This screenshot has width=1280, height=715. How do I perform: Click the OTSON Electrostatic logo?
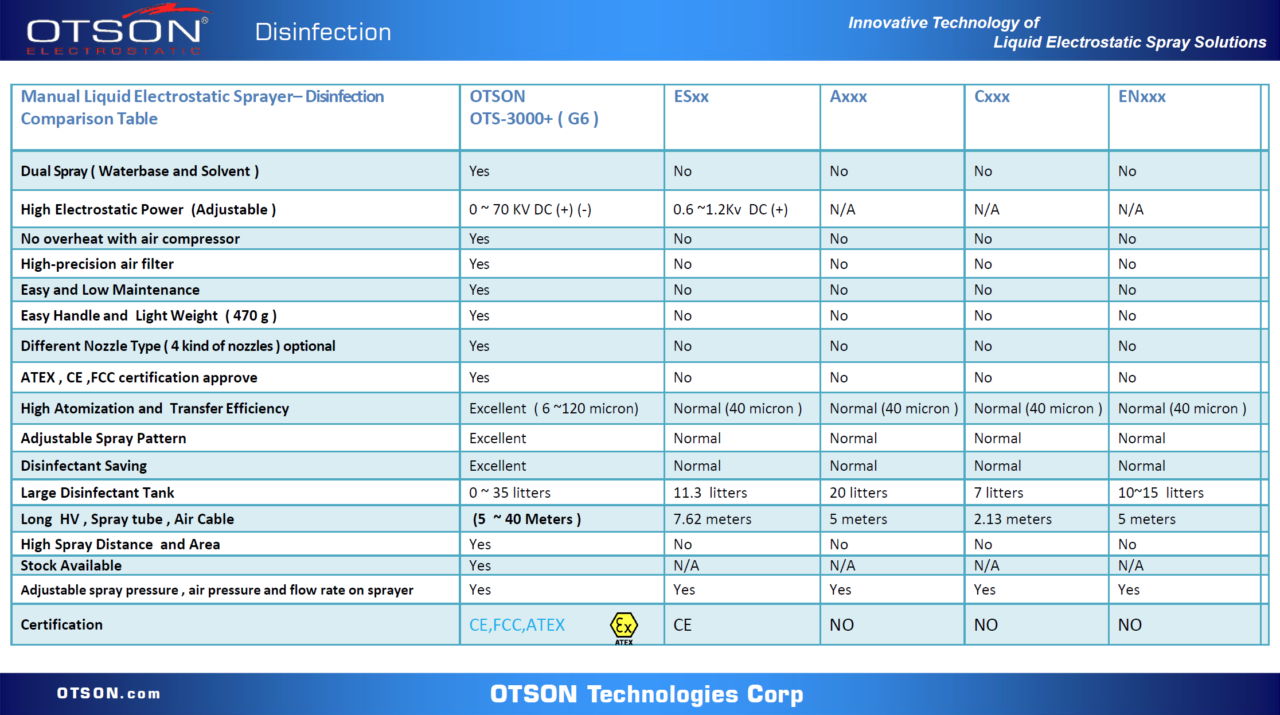(x=117, y=30)
